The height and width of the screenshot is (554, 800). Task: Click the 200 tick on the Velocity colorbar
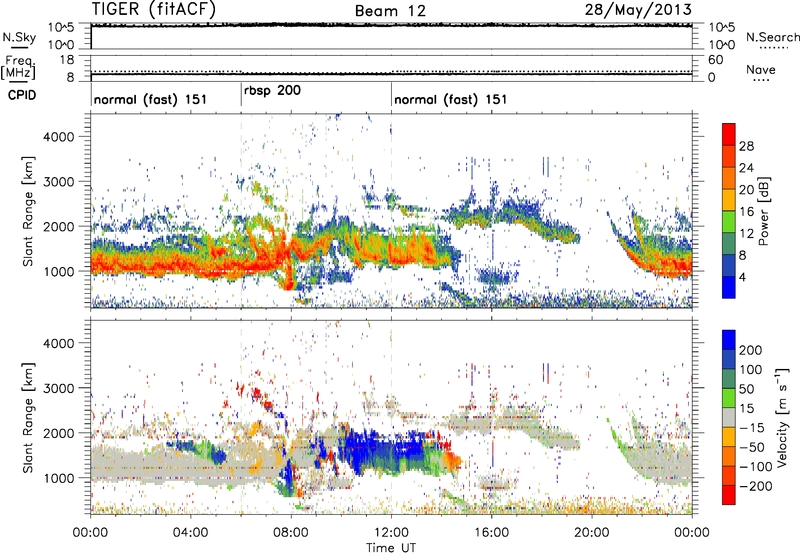click(751, 350)
